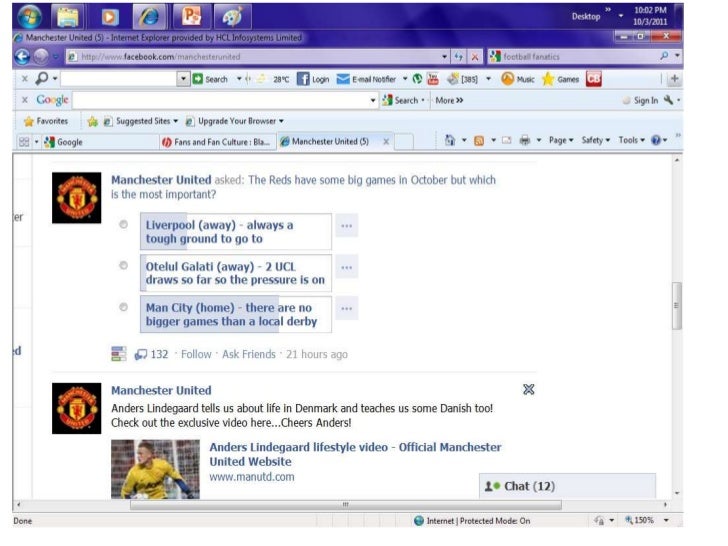Click the Facebook Login toolbar icon
Viewport: 728px width, 546px height.
[313, 79]
